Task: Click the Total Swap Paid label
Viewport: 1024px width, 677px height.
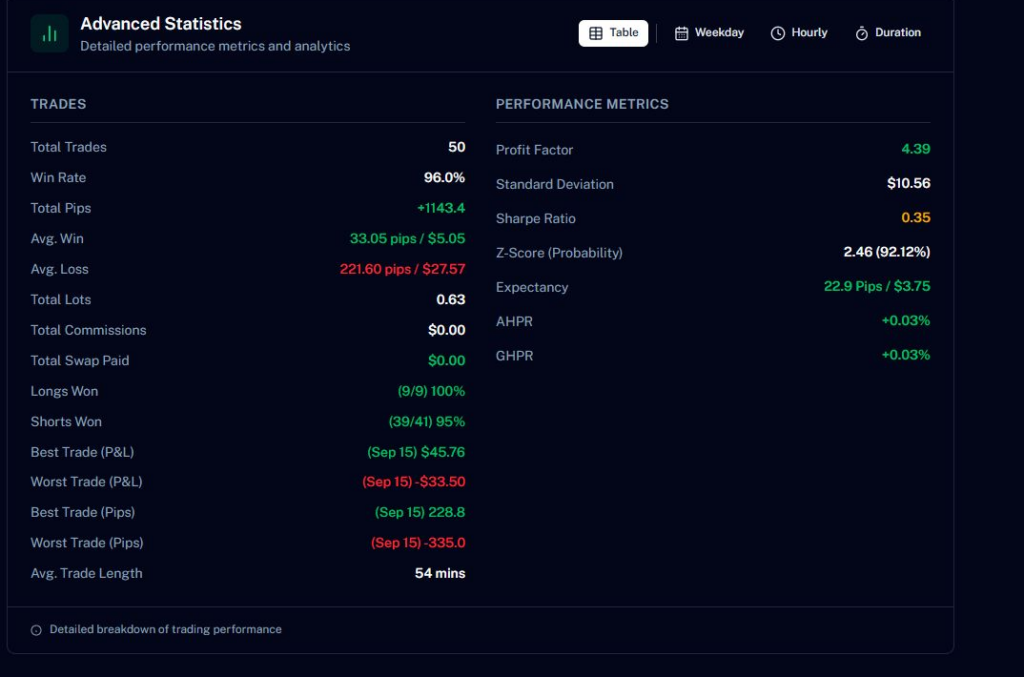Action: coord(80,361)
